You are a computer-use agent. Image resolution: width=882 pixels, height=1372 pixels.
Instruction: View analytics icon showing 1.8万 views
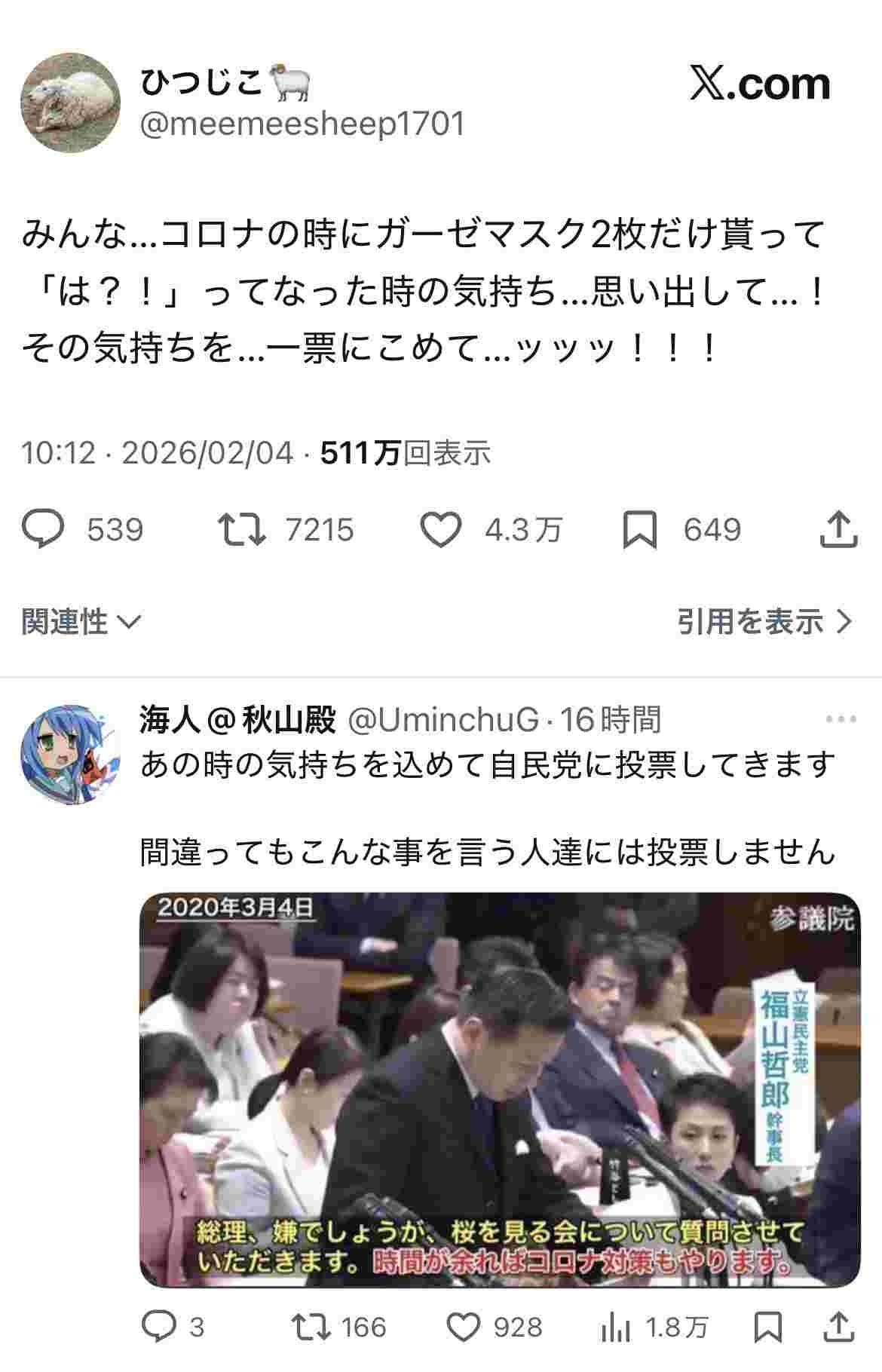click(x=614, y=1328)
